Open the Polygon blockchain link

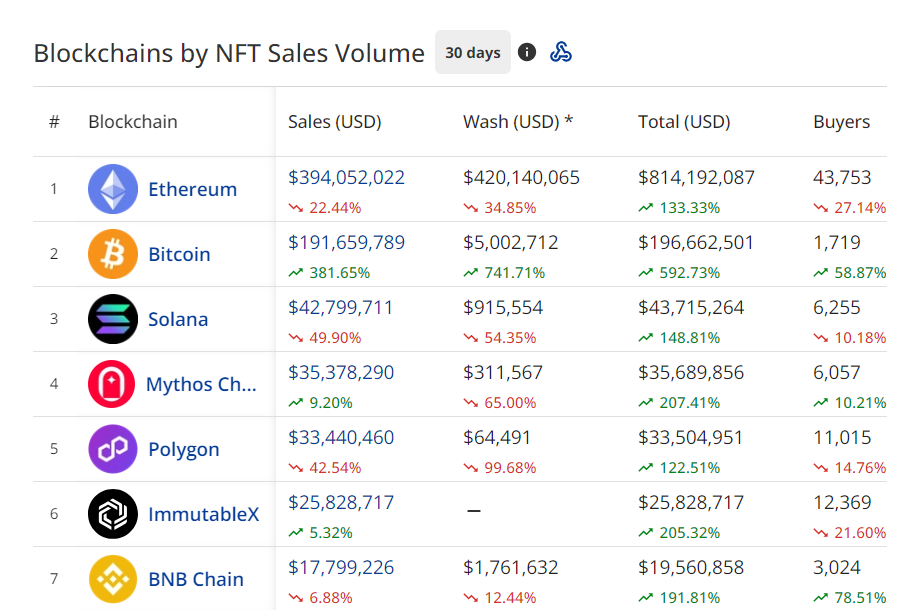tap(184, 449)
